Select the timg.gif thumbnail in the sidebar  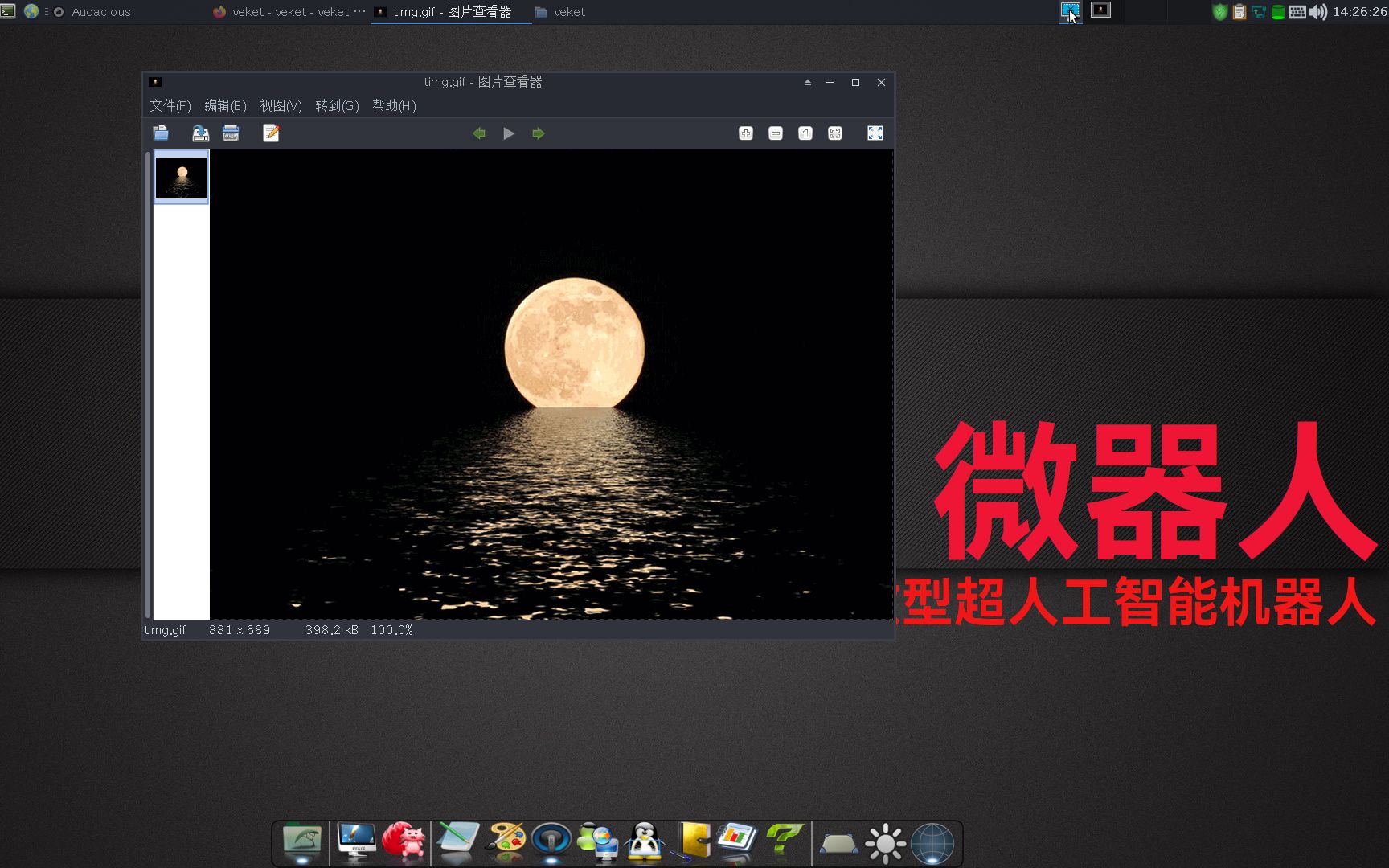coord(182,178)
